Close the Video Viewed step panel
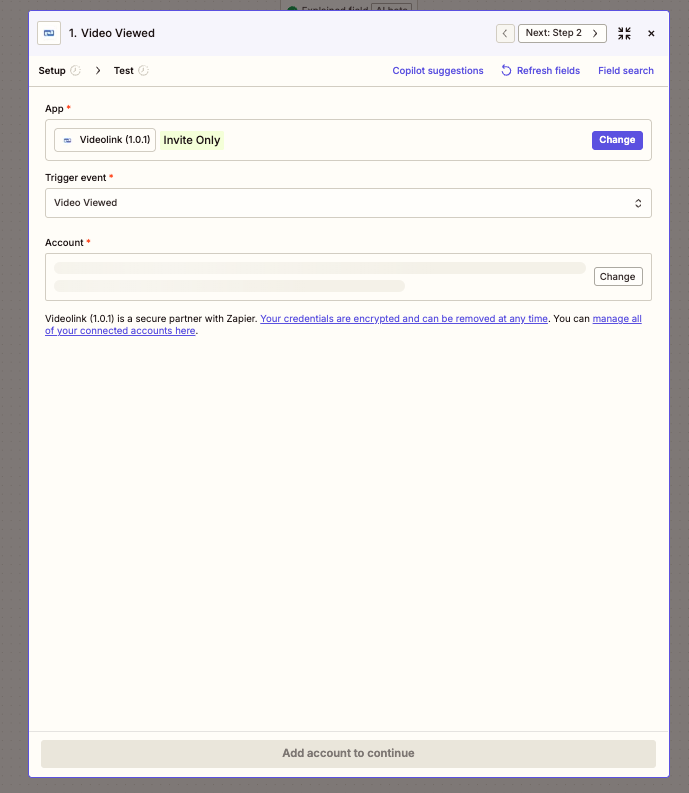This screenshot has height=793, width=689. (651, 33)
